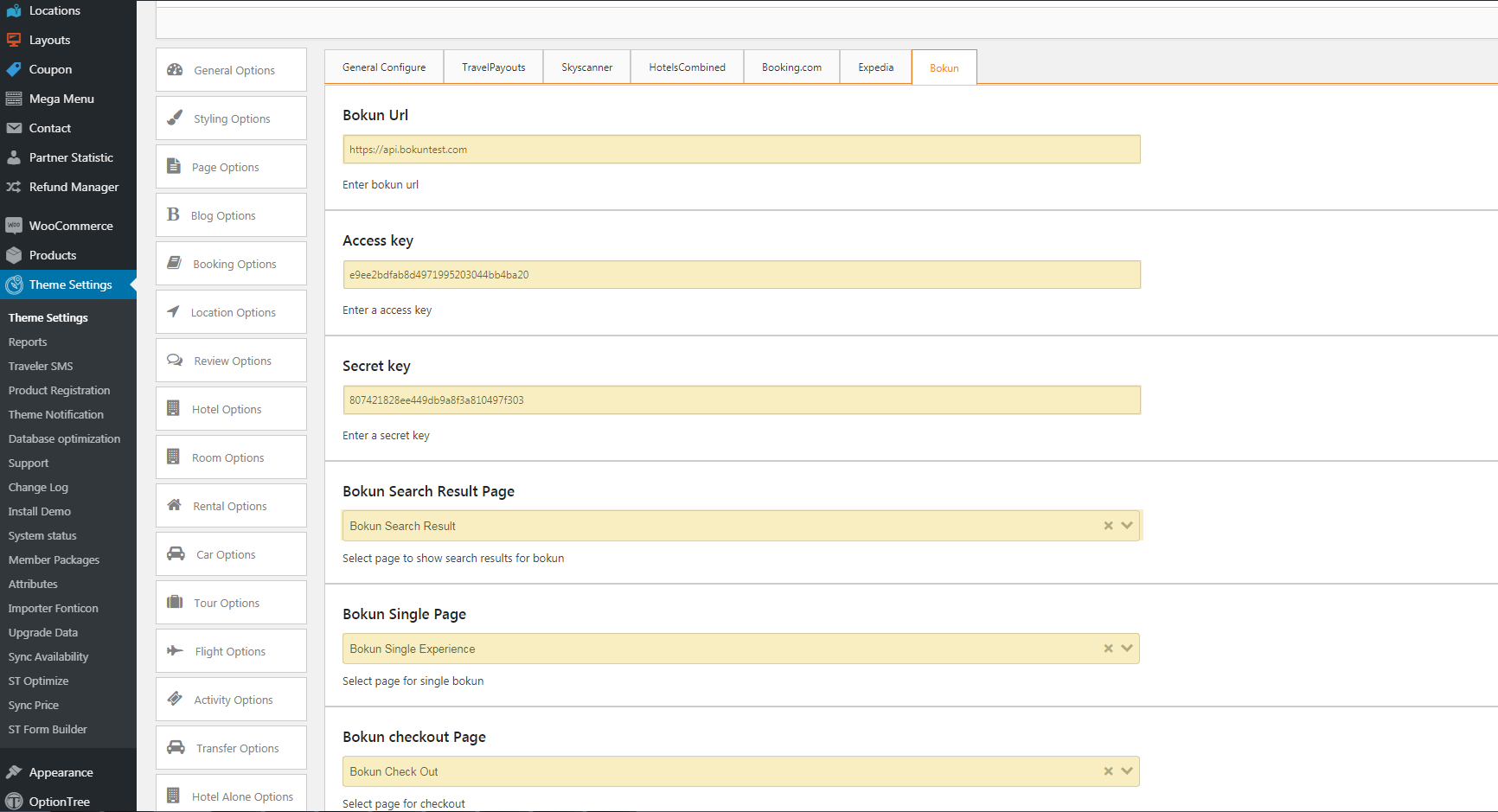Open Room Options settings section
Screen dimensions: 1498x812
click(231, 457)
